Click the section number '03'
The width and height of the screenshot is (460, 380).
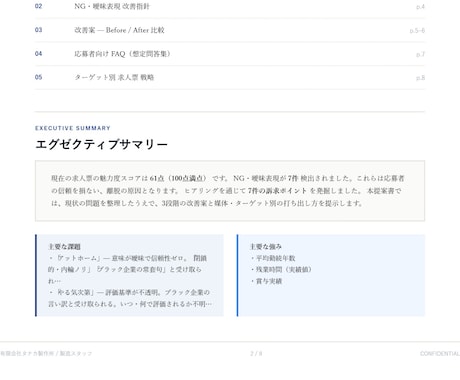[39, 30]
